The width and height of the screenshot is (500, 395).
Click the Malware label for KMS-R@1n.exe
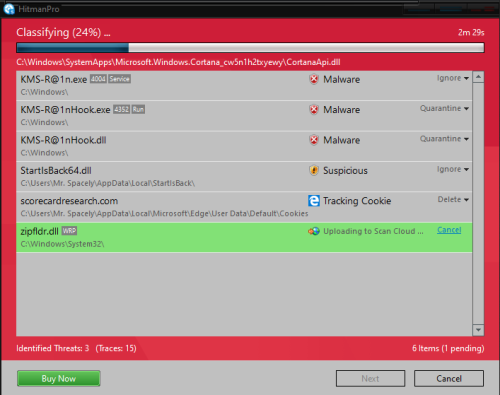click(x=342, y=79)
